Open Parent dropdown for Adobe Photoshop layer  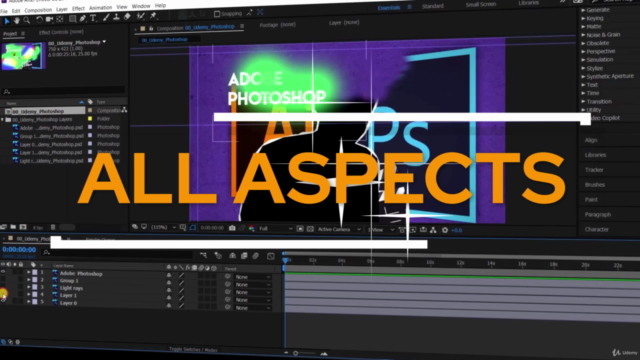pos(253,277)
